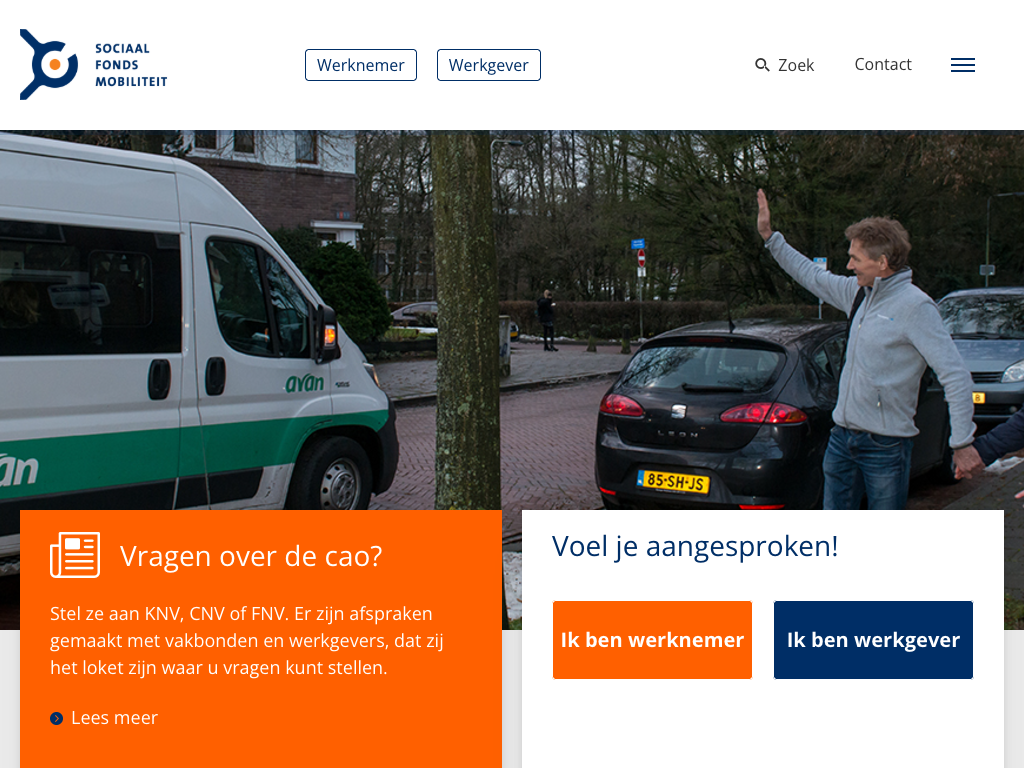This screenshot has height=768, width=1024.
Task: Click the Sociaal Fonds Mobiliteit logo text
Action: (x=131, y=65)
